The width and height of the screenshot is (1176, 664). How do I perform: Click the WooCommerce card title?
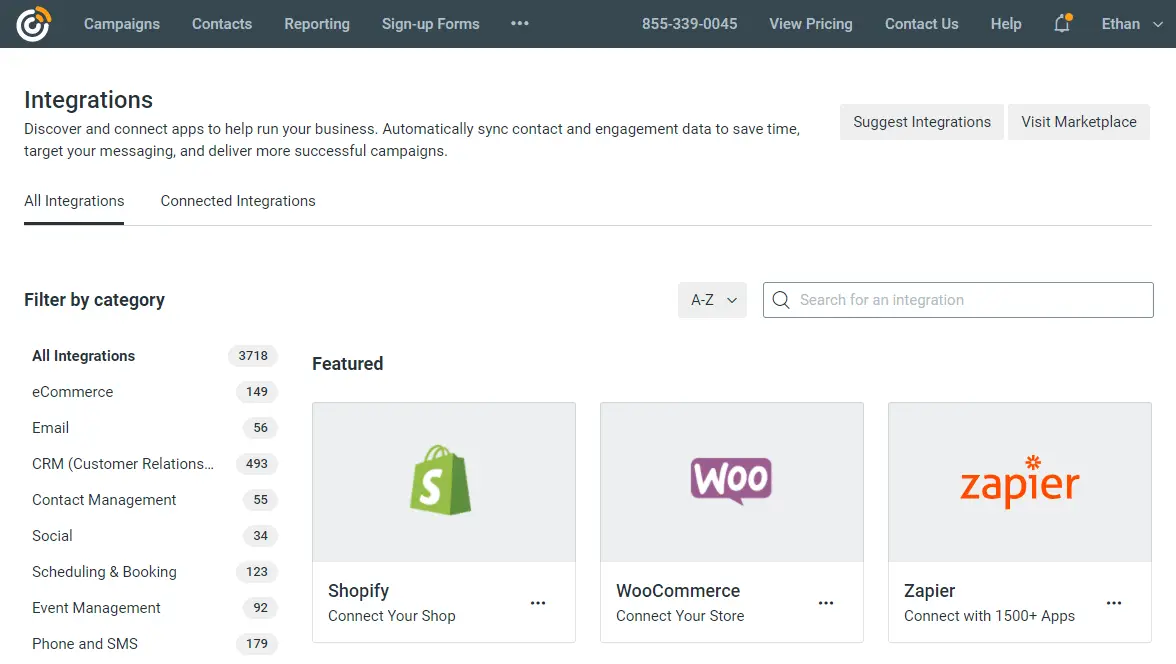click(x=678, y=591)
